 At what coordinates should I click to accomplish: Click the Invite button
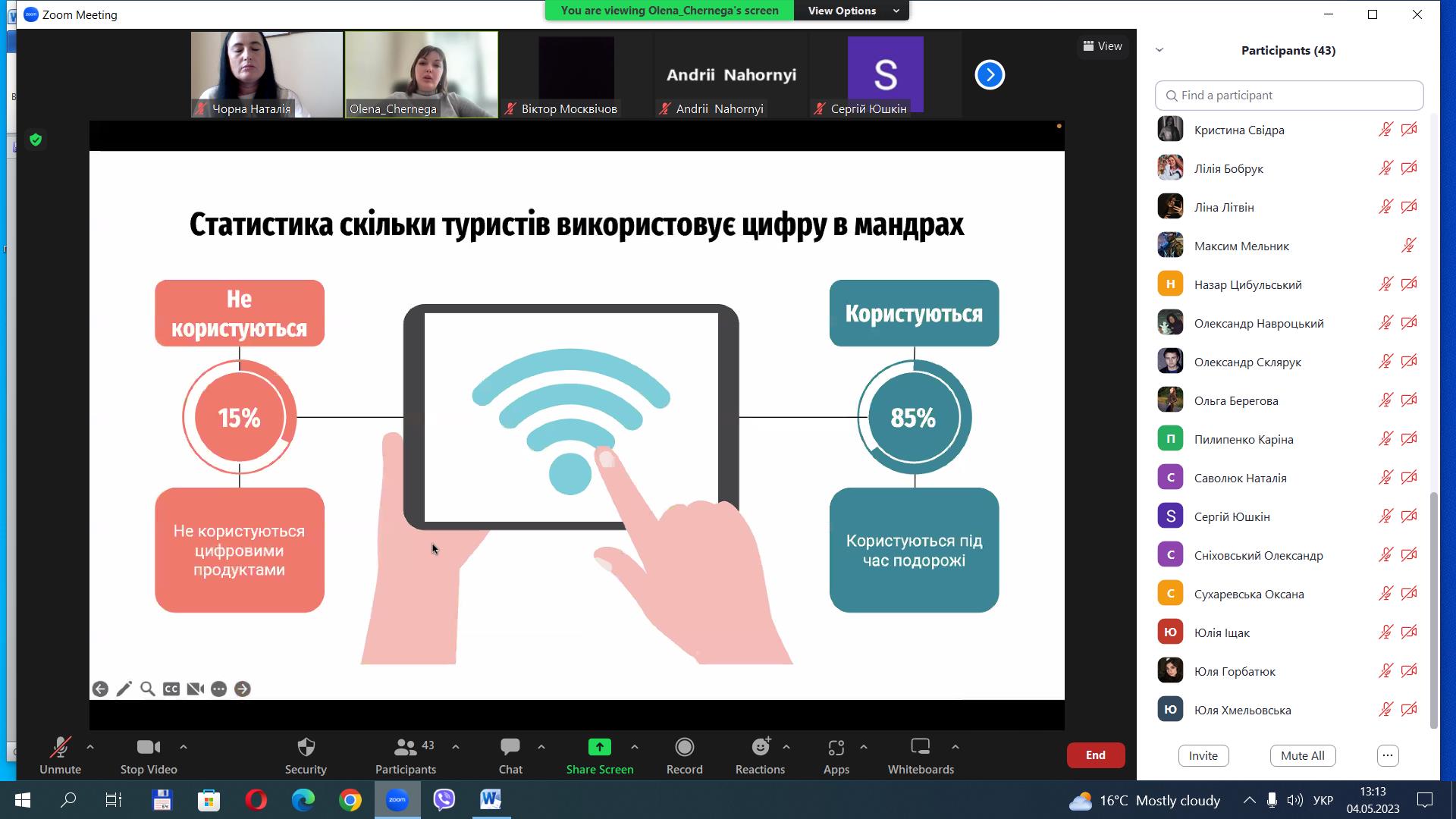point(1203,755)
